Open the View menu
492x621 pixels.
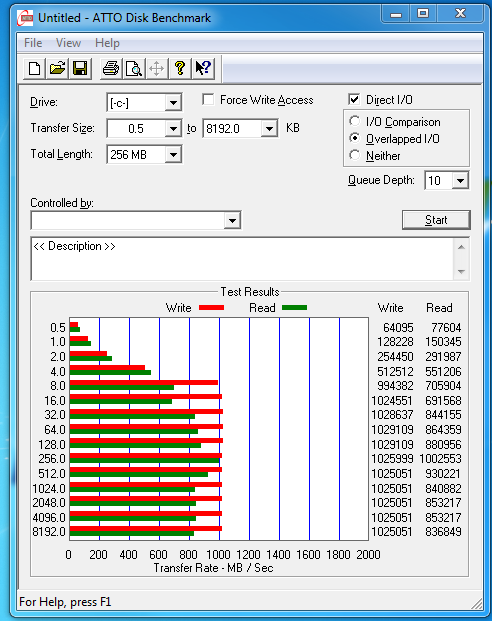click(x=68, y=43)
